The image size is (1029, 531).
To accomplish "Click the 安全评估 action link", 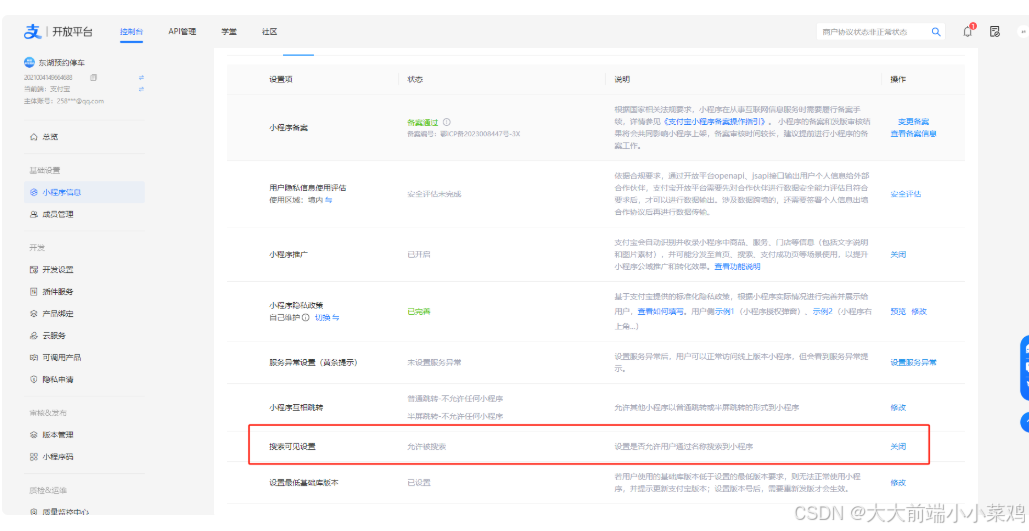I will [x=906, y=194].
